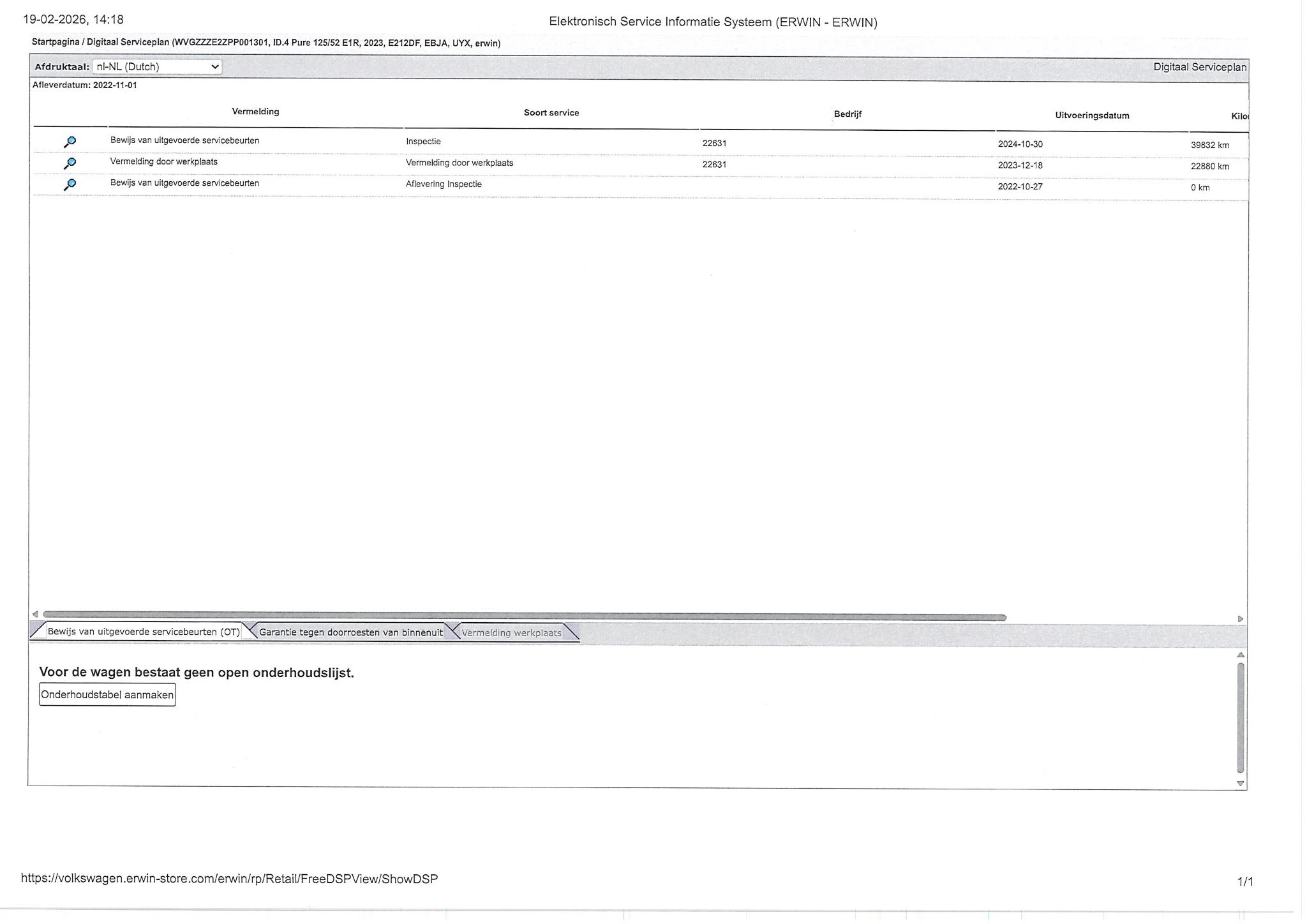Select Vermelding door werkplaats row text
Viewport: 1307px width, 924px height.
point(164,162)
